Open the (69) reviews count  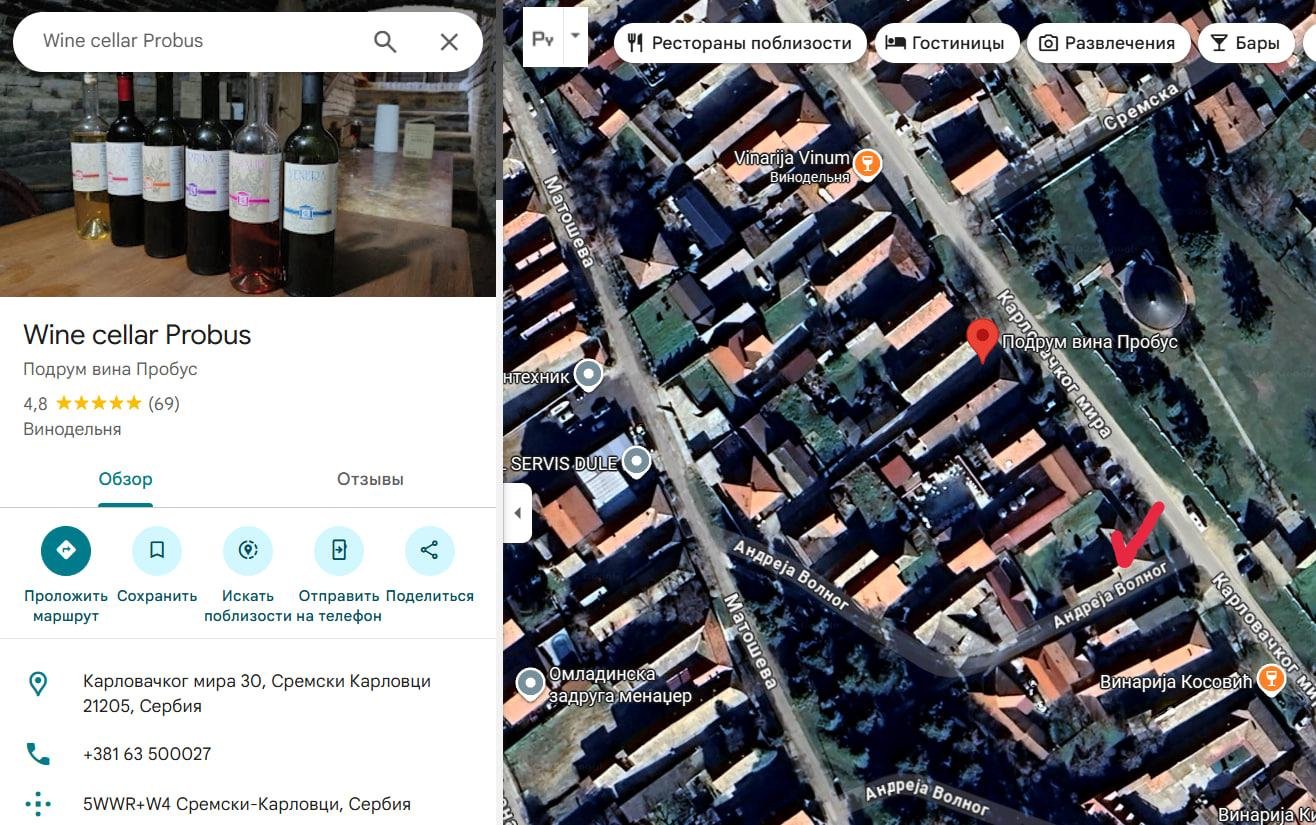pos(164,404)
